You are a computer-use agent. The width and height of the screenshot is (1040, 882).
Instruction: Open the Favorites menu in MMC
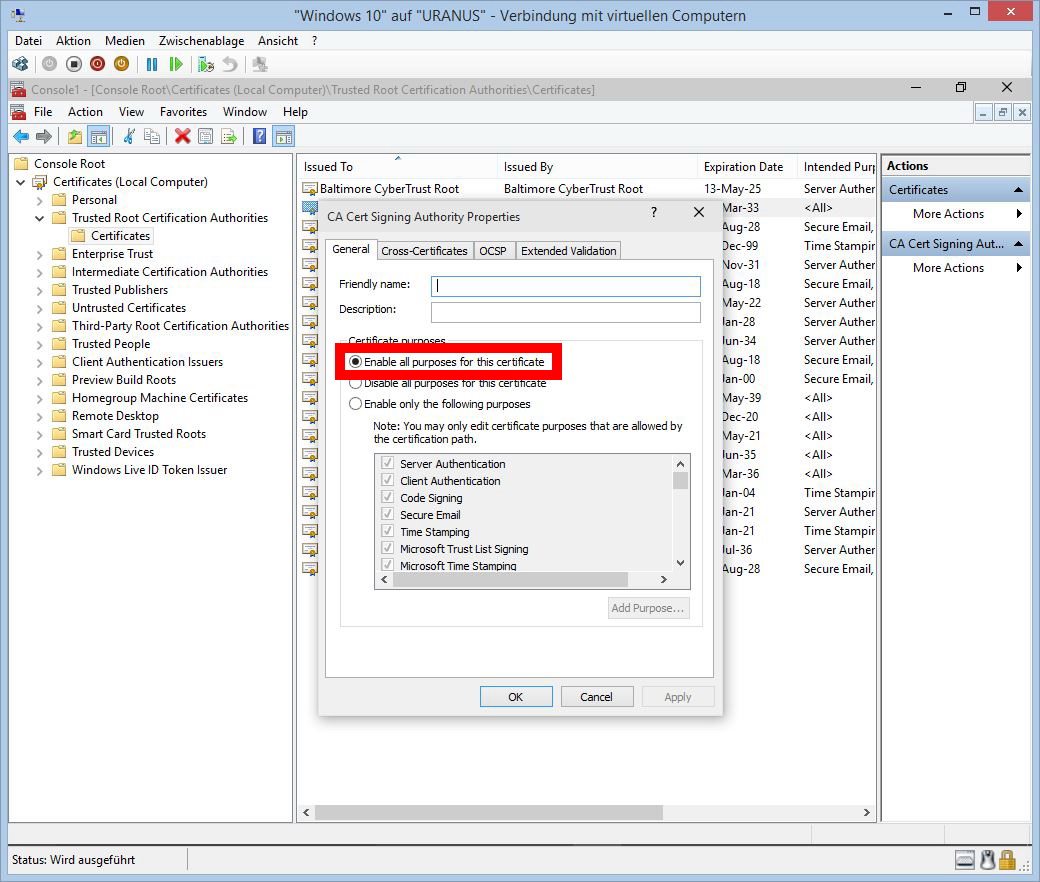click(x=183, y=112)
